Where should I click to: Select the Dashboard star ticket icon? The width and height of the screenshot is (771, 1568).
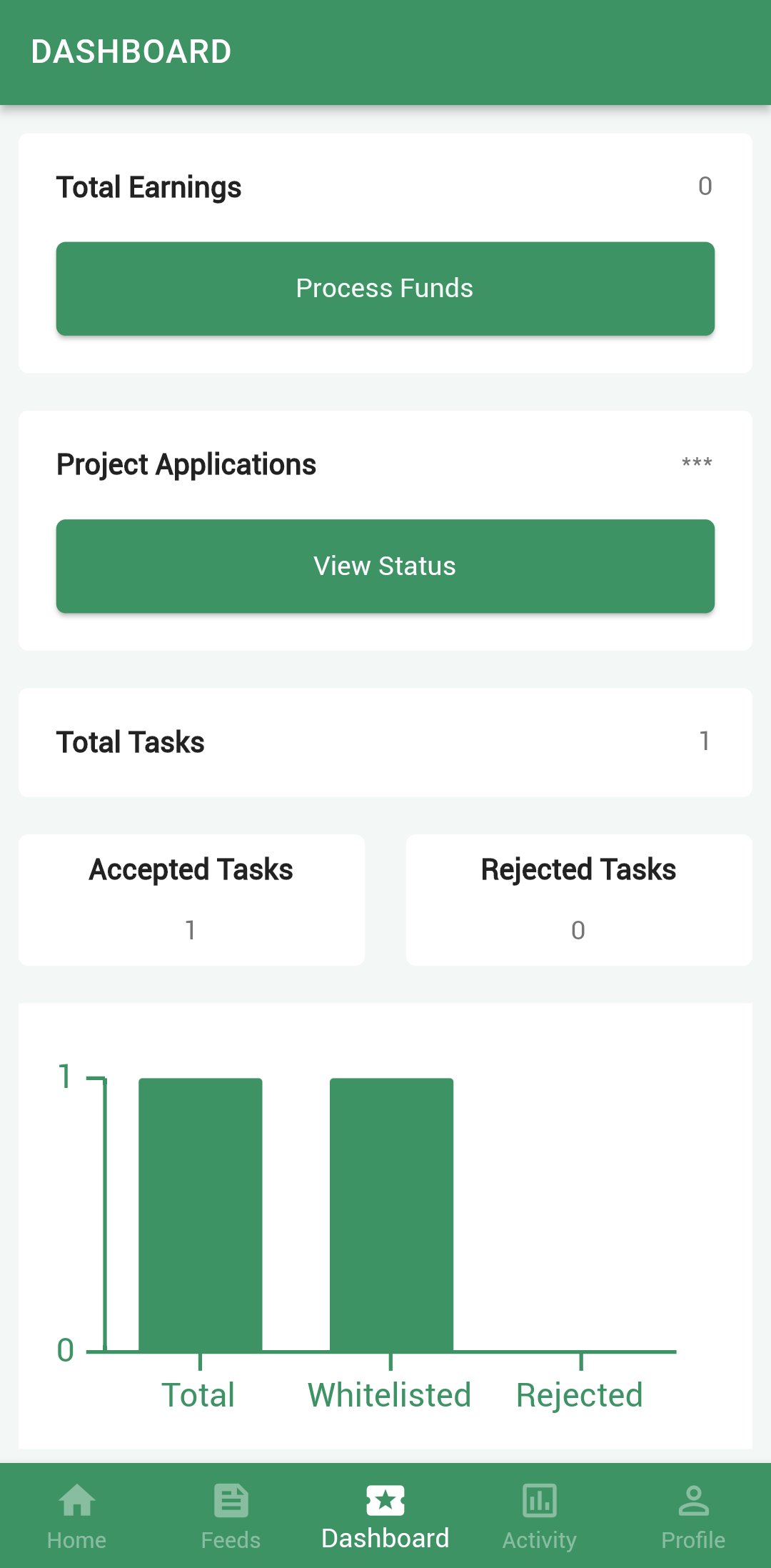385,1500
